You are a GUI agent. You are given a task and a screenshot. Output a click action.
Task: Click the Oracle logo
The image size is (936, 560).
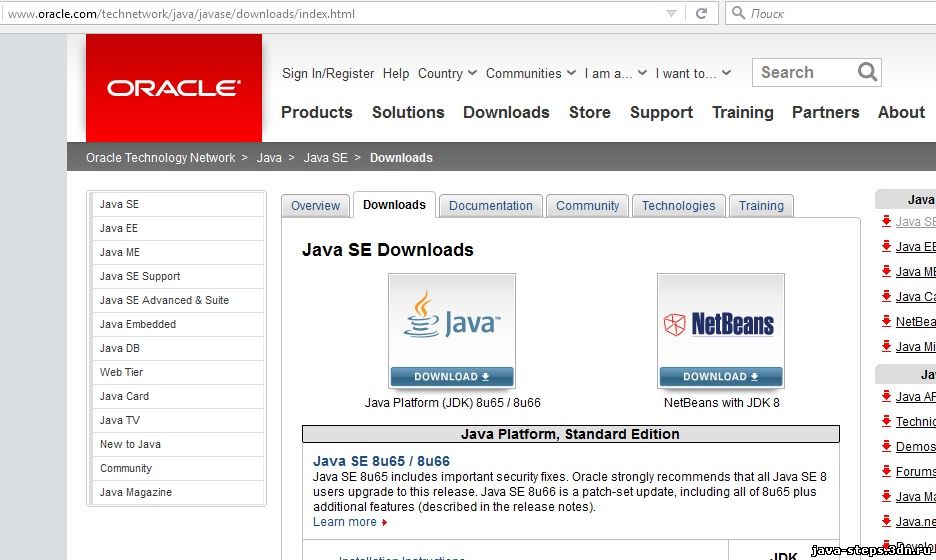pyautogui.click(x=174, y=88)
